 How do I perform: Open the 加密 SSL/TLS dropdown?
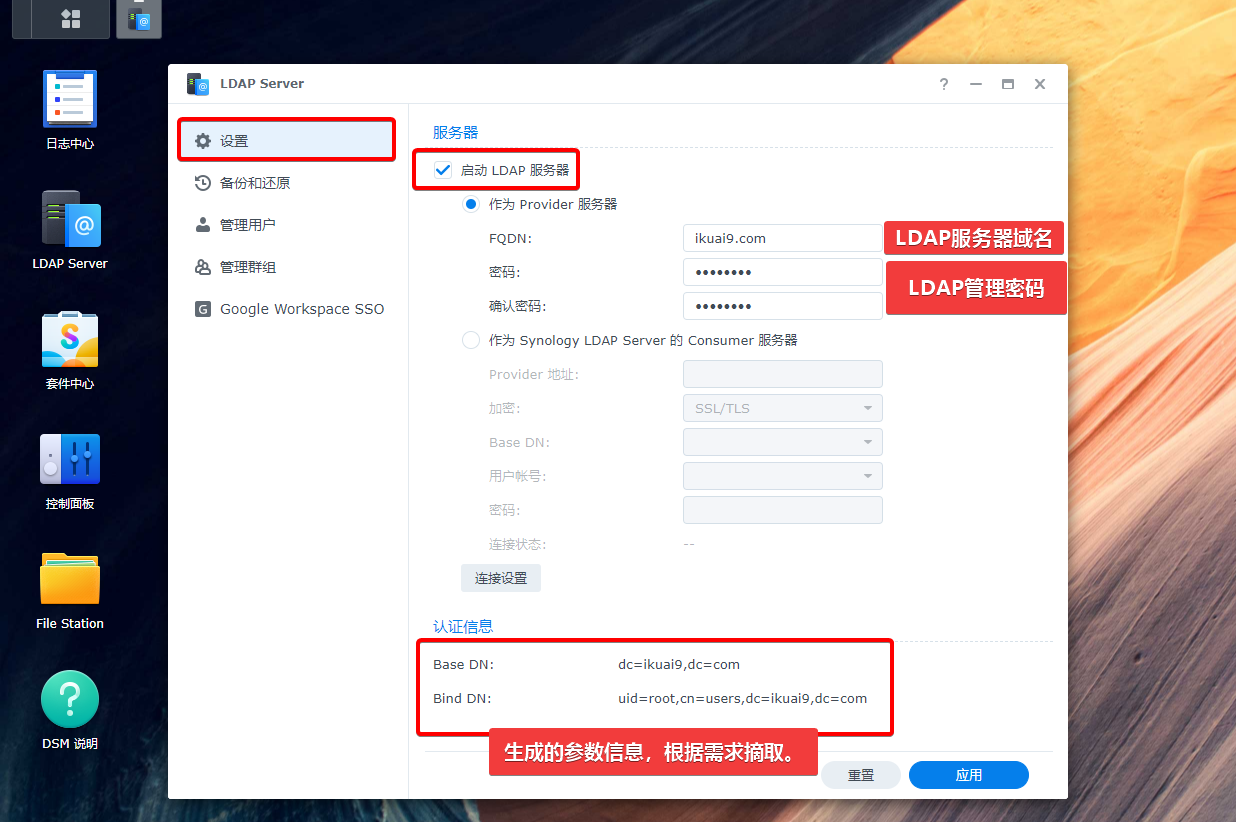click(783, 408)
